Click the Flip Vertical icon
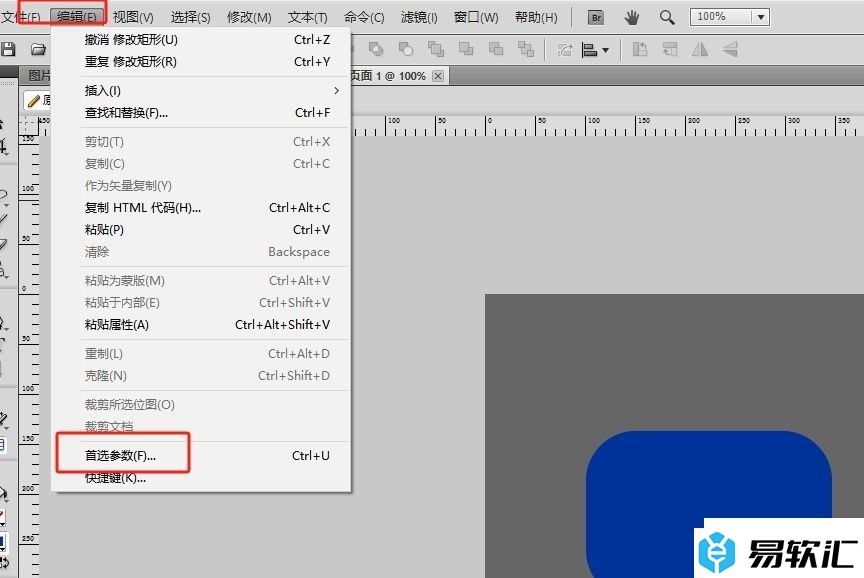 [x=730, y=50]
